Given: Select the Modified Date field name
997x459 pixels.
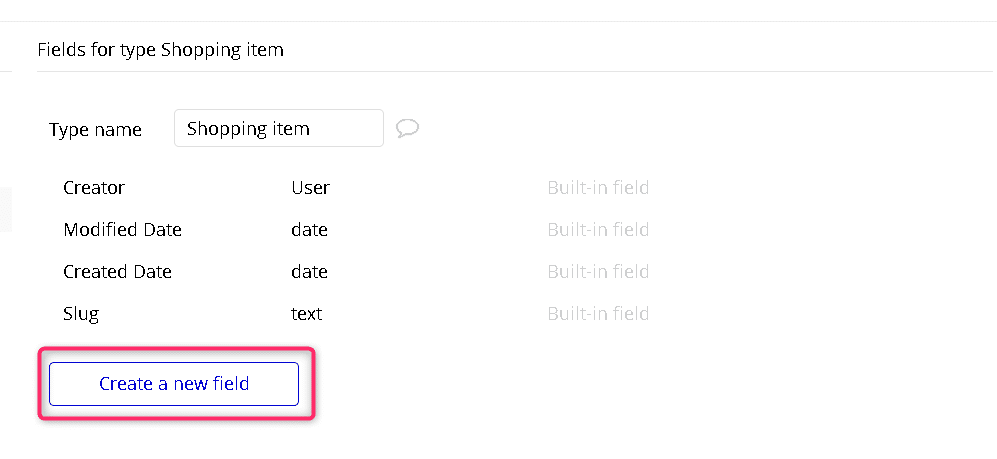Looking at the screenshot, I should coord(122,230).
